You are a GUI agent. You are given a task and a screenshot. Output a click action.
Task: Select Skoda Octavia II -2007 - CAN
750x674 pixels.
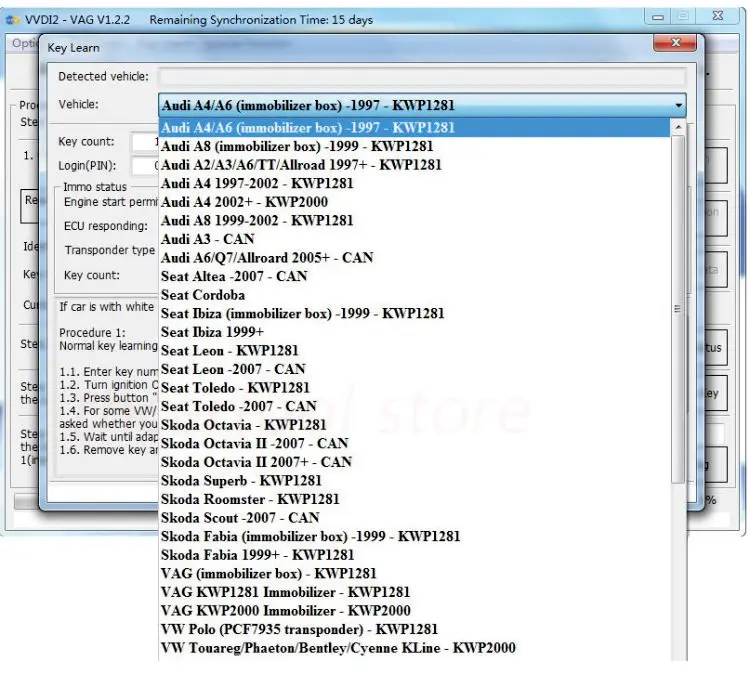[415, 443]
